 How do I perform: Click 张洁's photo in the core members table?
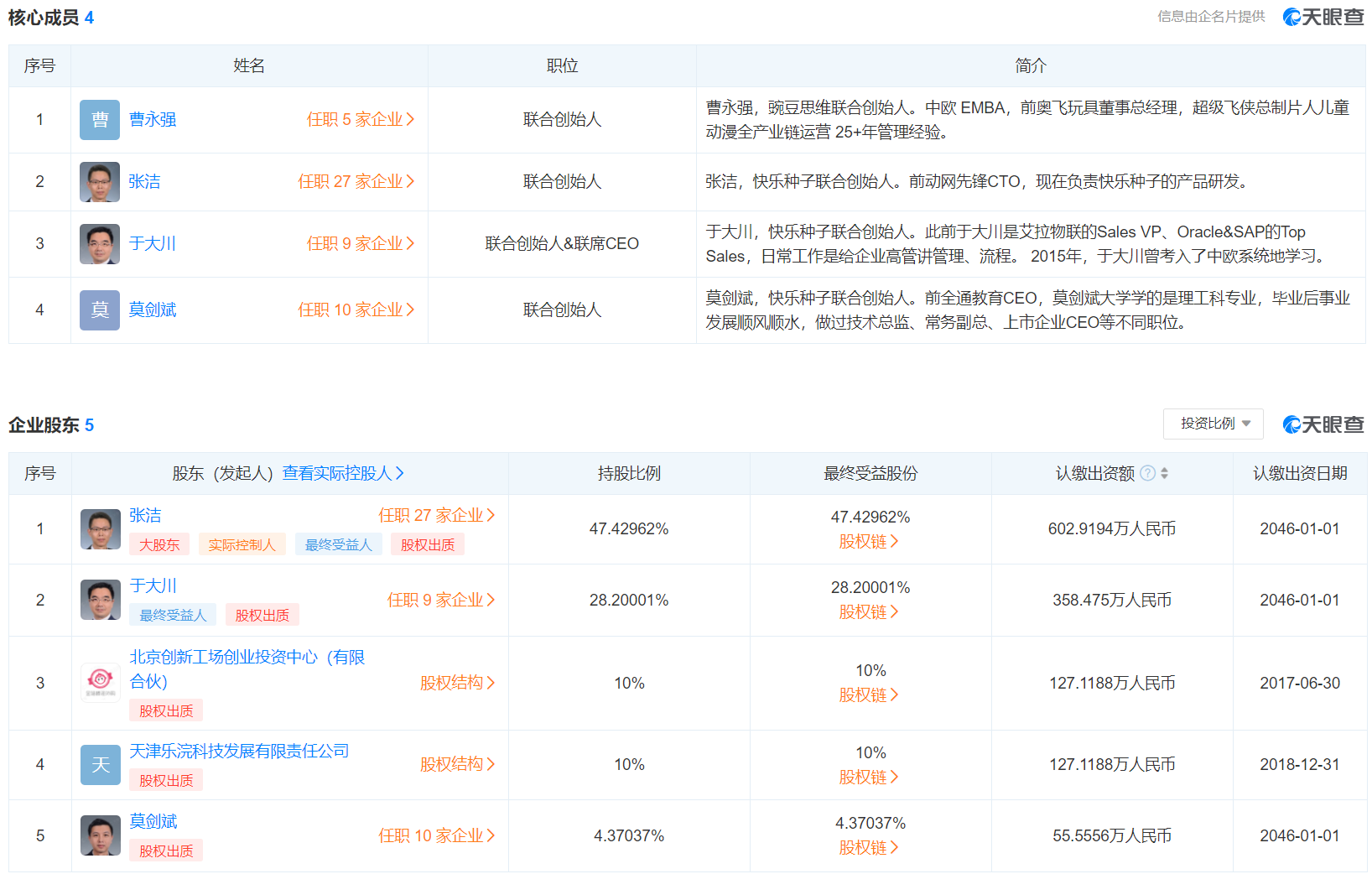[100, 182]
